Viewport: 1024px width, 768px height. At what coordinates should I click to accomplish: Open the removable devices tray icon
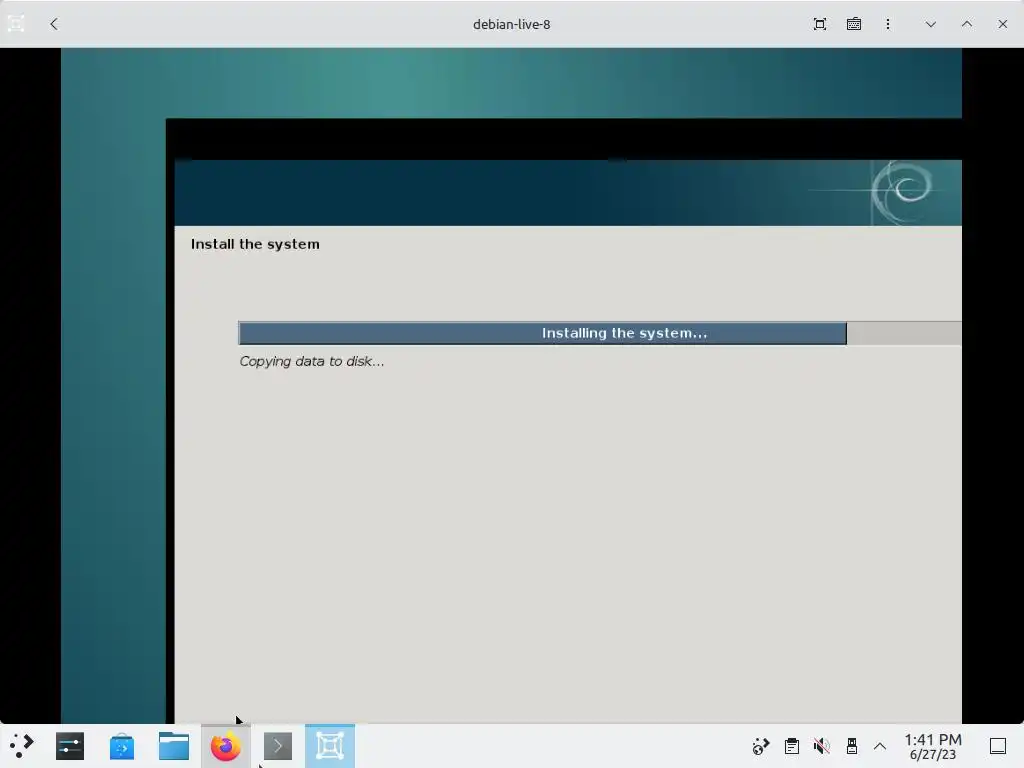[852, 746]
